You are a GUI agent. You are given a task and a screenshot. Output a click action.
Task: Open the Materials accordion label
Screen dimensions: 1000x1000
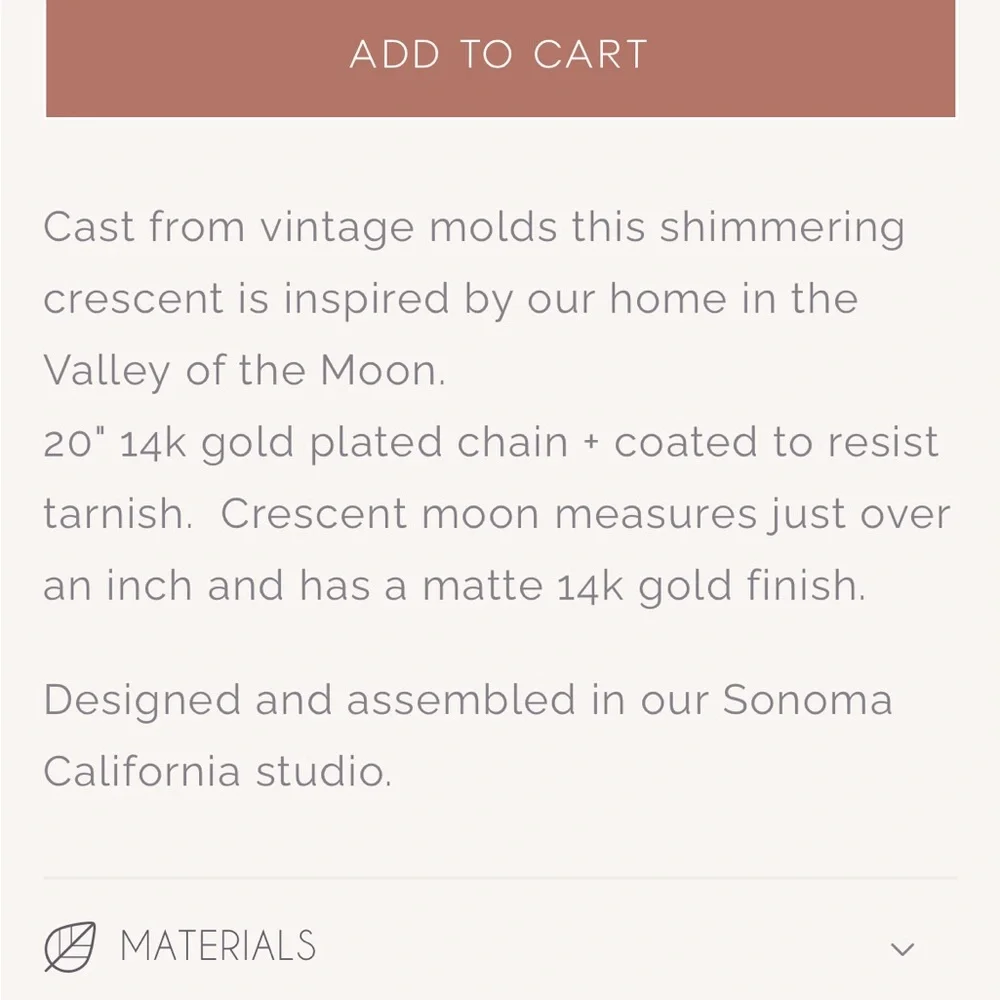tap(218, 946)
